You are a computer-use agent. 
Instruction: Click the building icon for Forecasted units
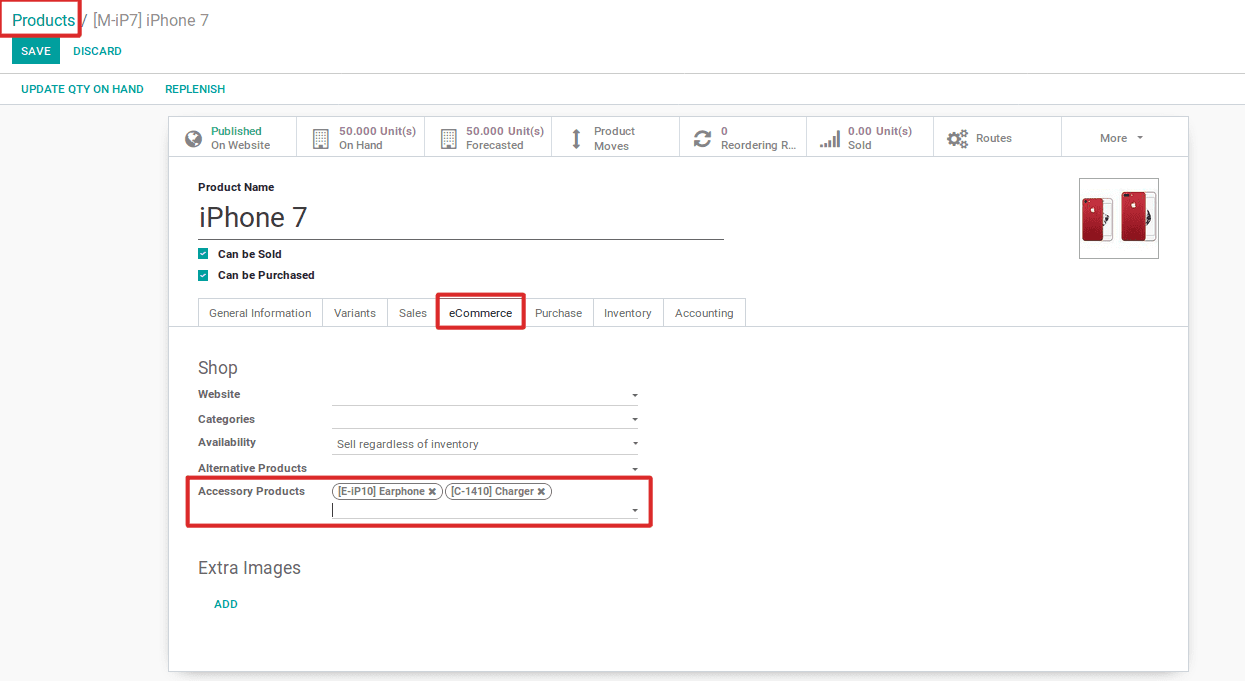pyautogui.click(x=448, y=138)
